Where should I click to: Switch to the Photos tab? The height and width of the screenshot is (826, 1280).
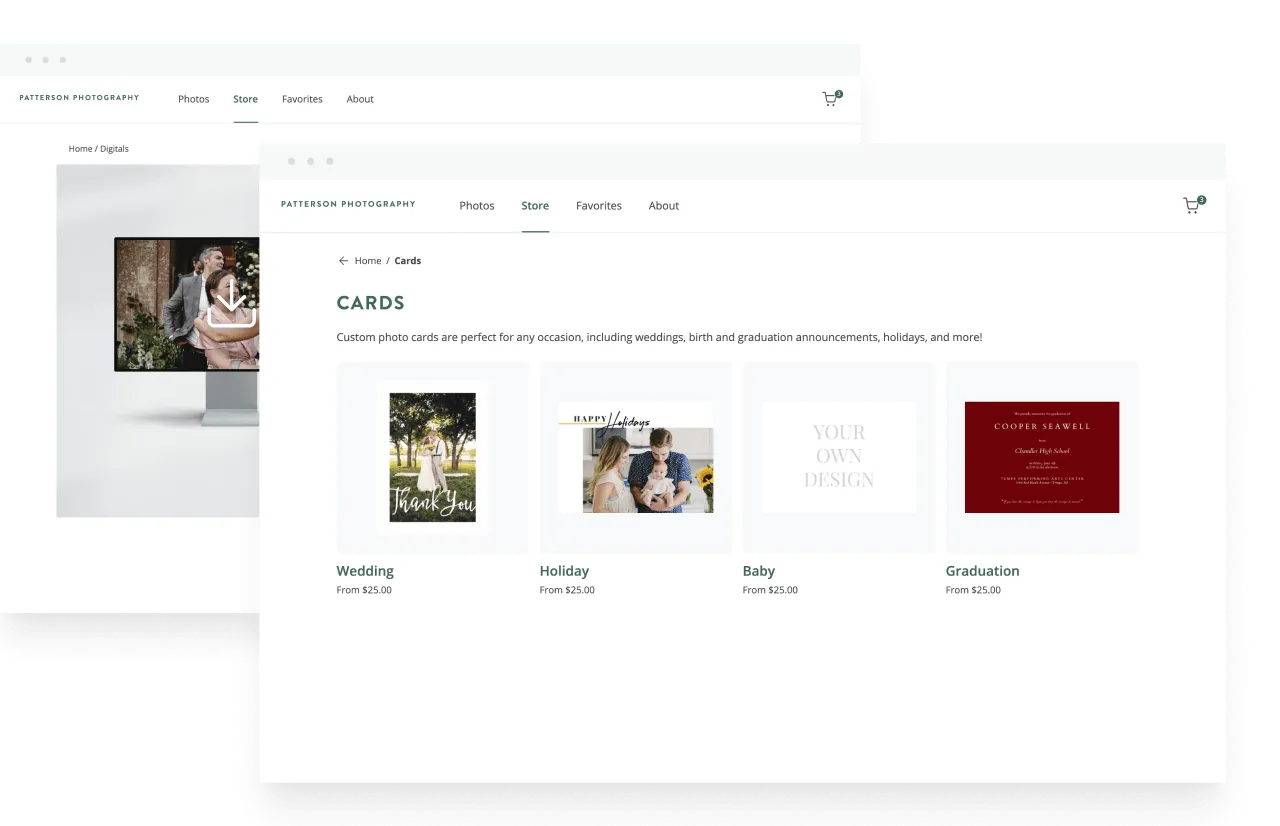[x=477, y=205]
